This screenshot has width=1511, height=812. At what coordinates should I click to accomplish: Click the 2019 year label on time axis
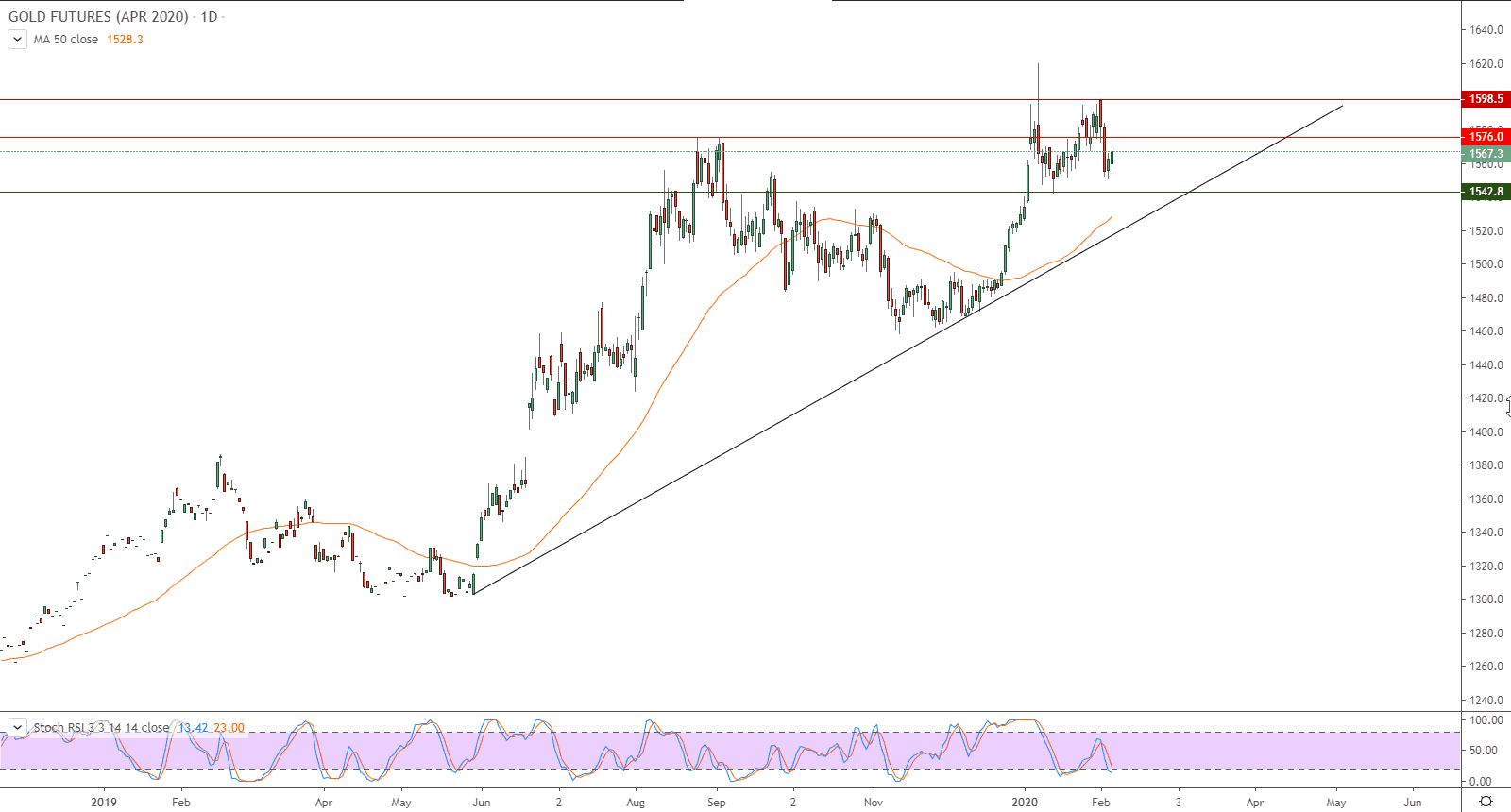104,803
